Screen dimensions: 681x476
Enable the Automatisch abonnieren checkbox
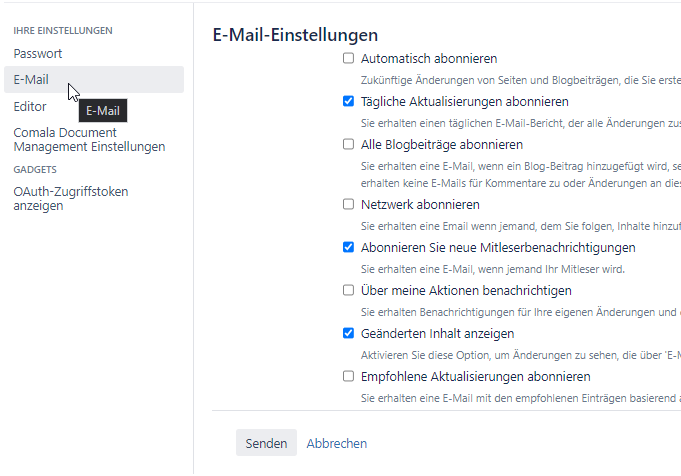click(x=348, y=59)
